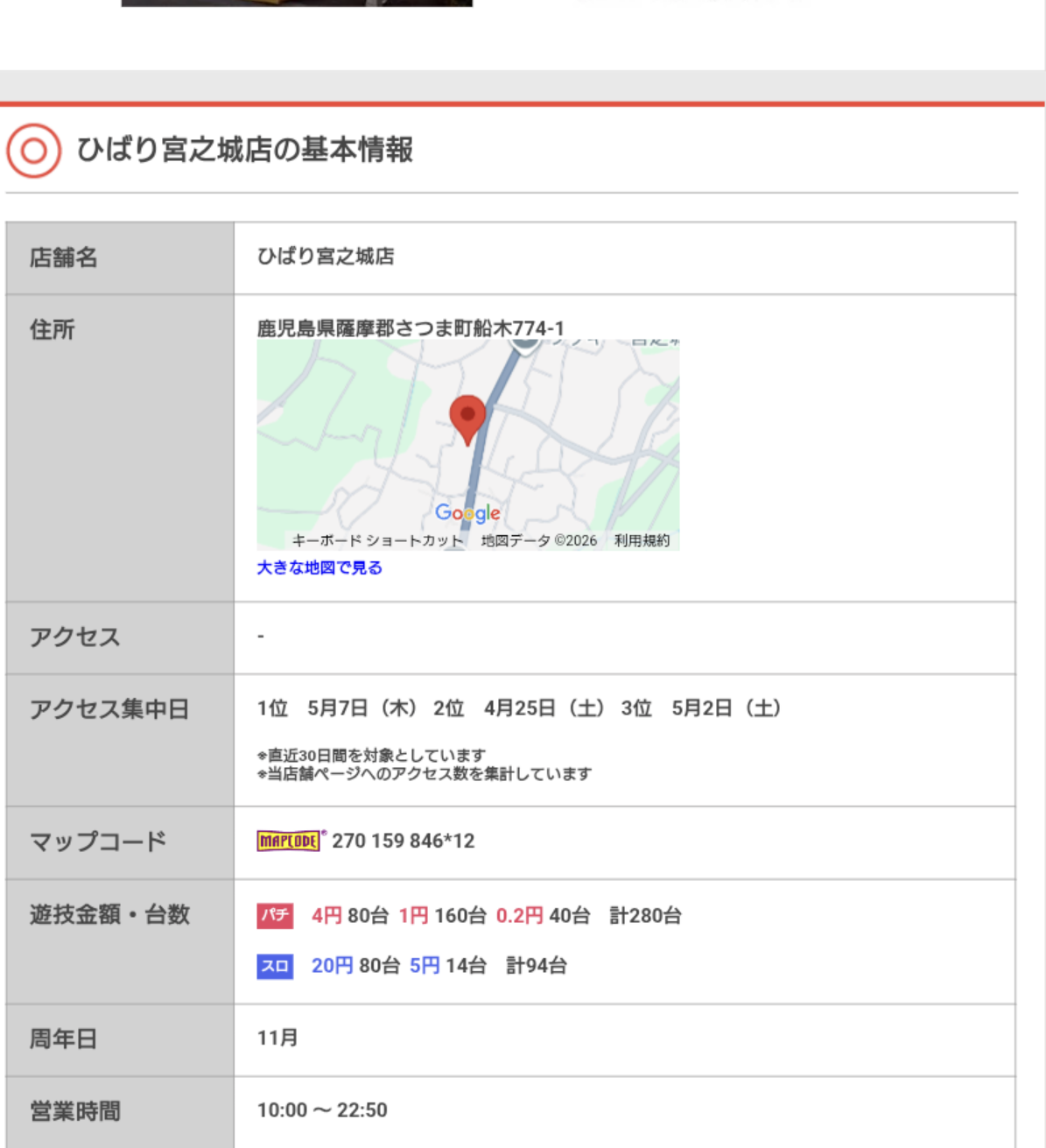This screenshot has height=1148, width=1046.
Task: Select the 4円 pachinko rate text
Action: [326, 916]
